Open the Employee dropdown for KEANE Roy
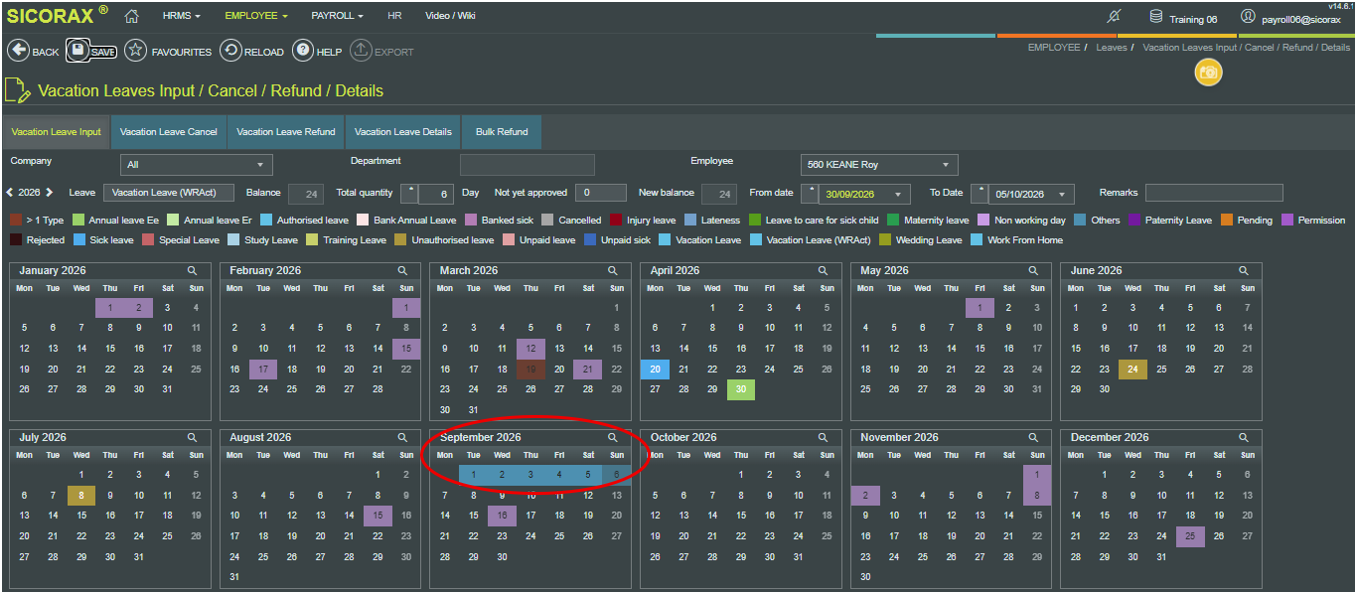The height and width of the screenshot is (592, 1357). coord(879,164)
